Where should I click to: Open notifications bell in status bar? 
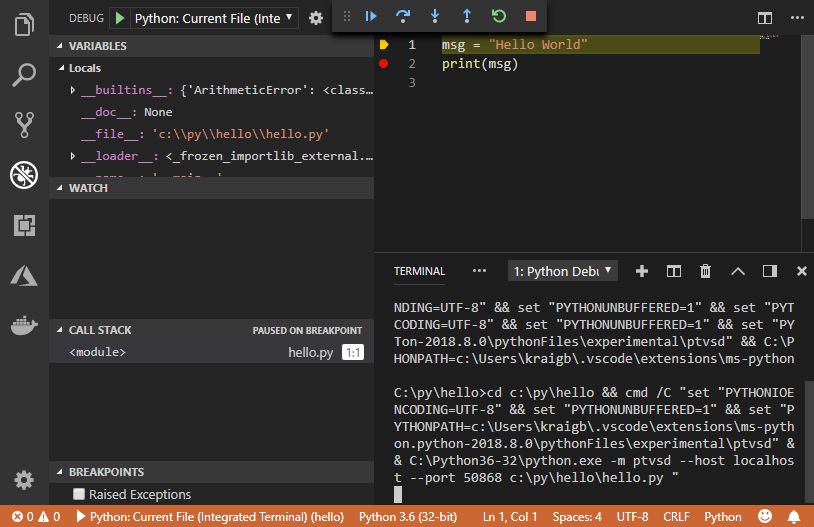[794, 516]
